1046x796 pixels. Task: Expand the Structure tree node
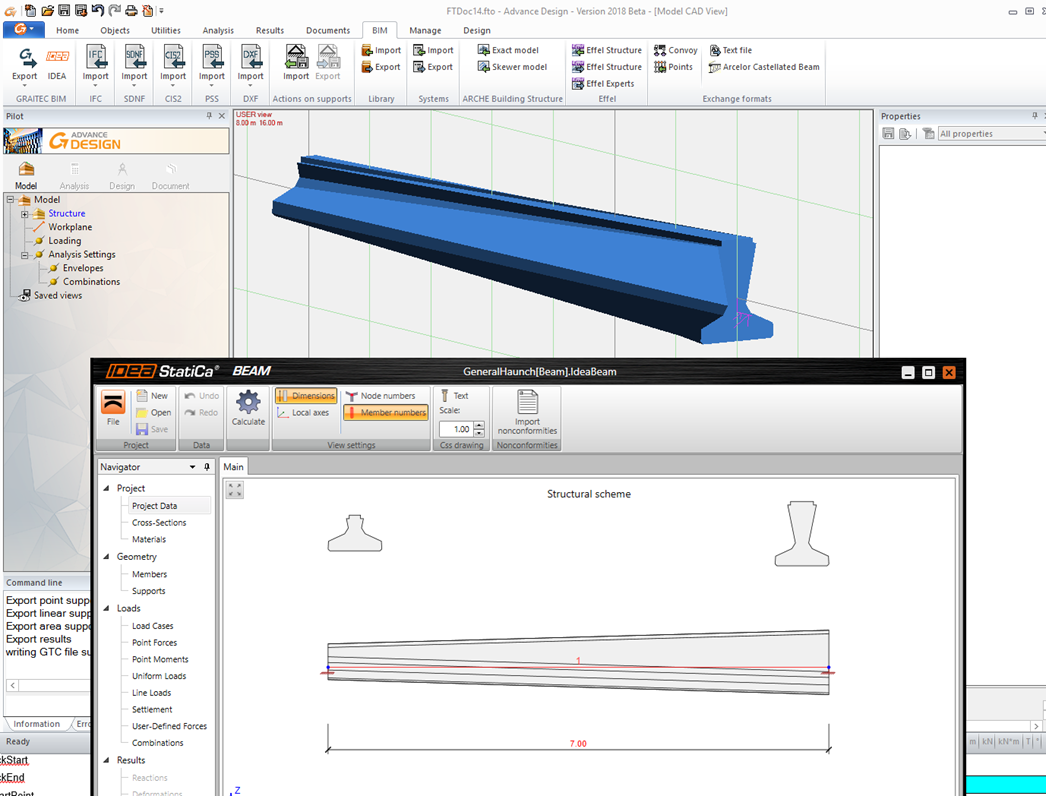click(25, 214)
